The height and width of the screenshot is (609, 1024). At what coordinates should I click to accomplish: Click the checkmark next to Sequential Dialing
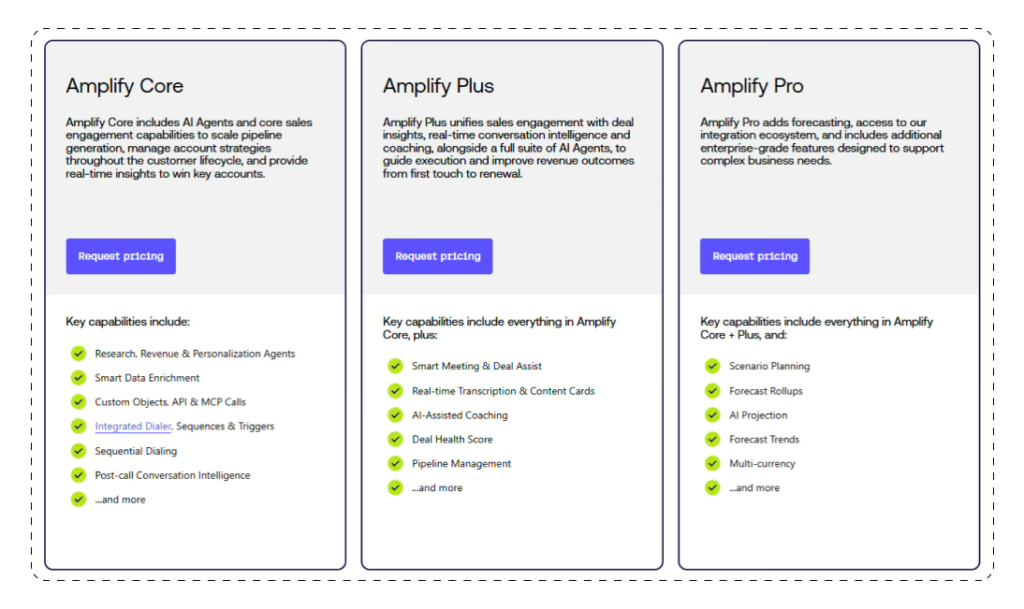click(78, 450)
